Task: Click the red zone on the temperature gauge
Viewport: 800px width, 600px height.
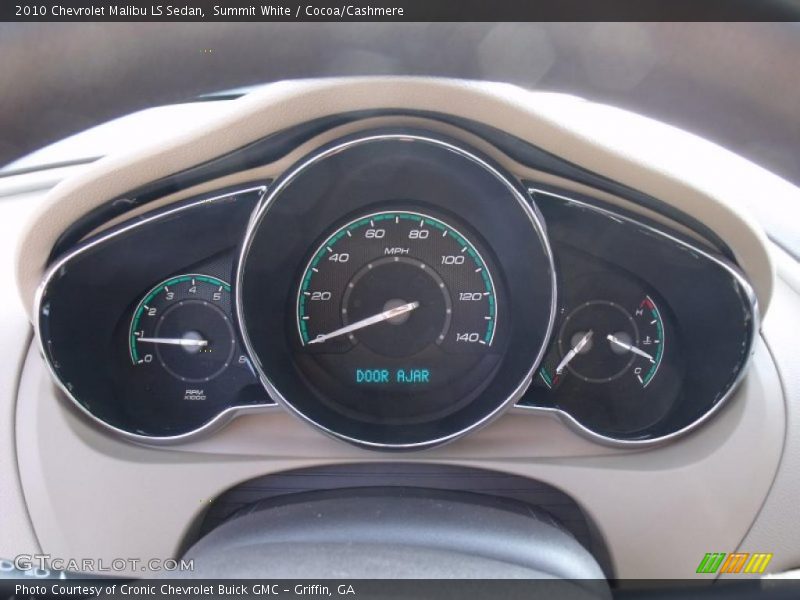Action: tap(644, 303)
